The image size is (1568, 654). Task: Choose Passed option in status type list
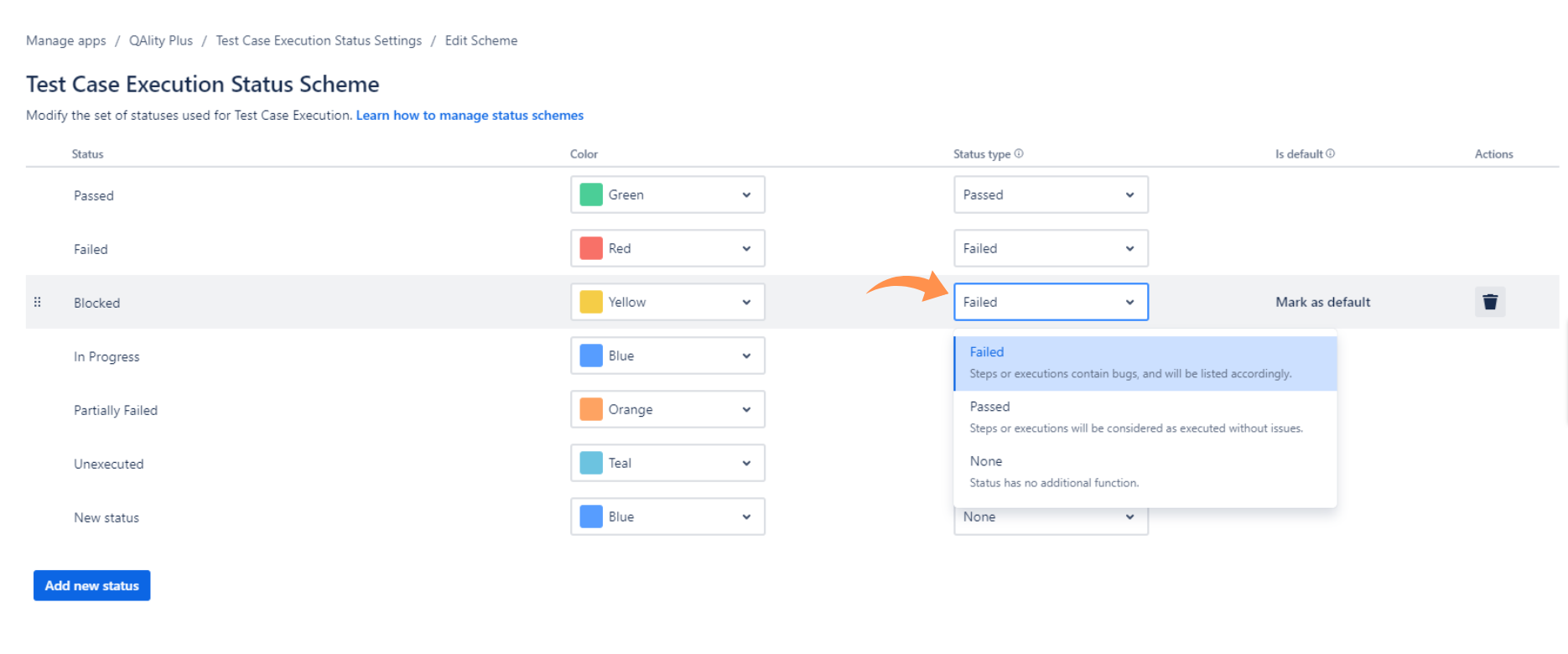tap(1145, 418)
